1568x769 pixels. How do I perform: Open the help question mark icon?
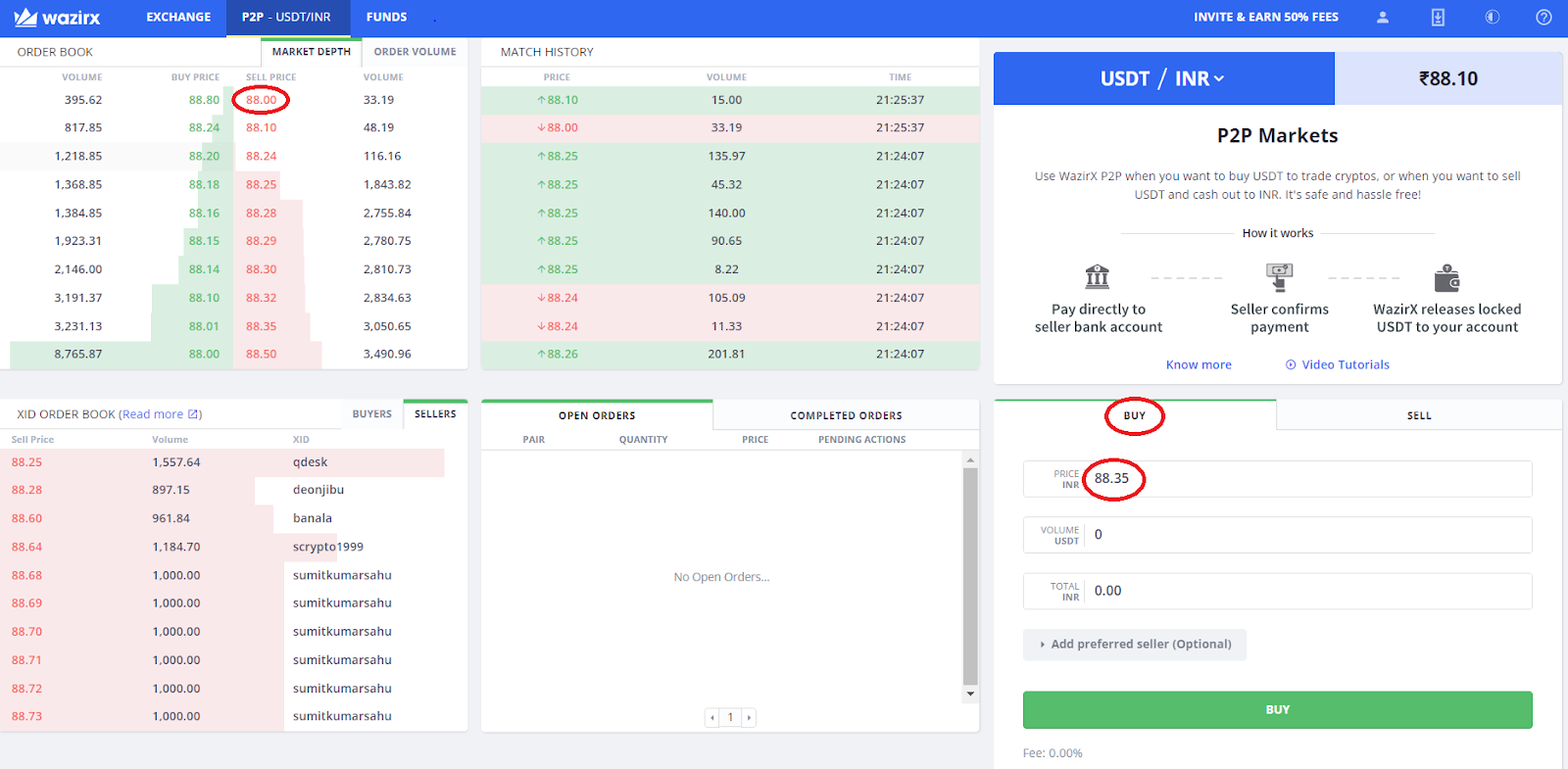pos(1543,18)
